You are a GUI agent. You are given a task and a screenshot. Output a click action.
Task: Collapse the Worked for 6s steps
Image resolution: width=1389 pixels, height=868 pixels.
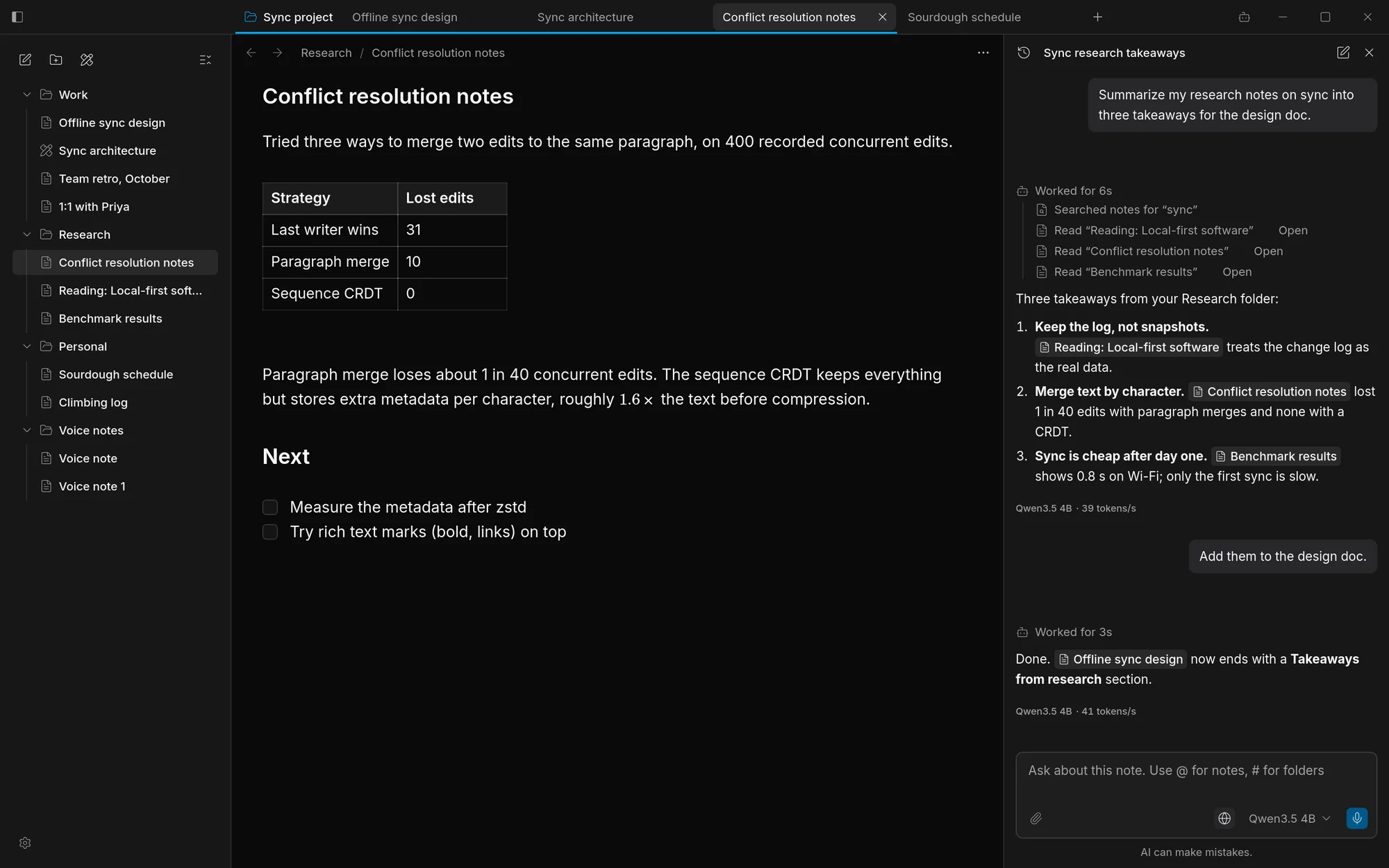pyautogui.click(x=1065, y=191)
